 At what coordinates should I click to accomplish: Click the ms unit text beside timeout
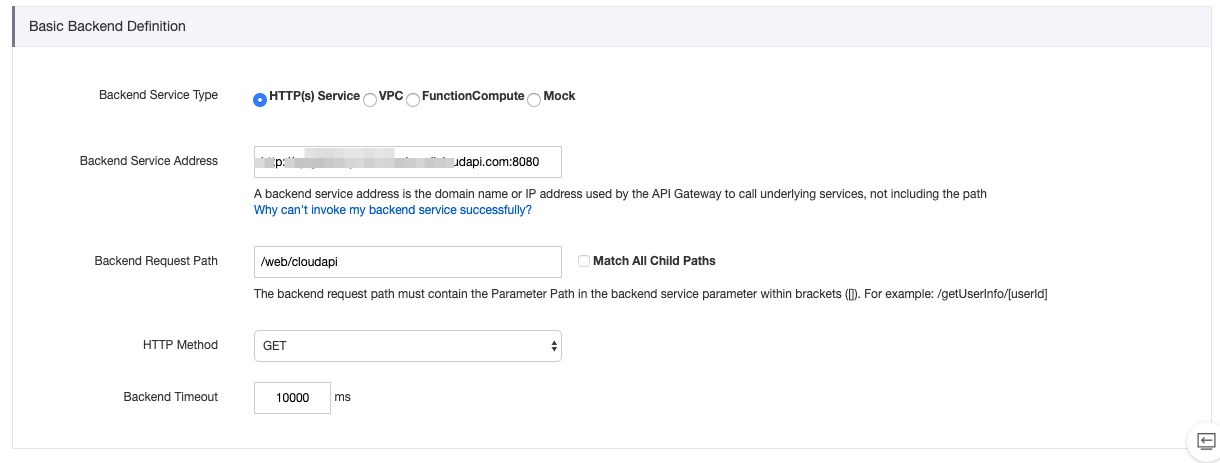[343, 397]
